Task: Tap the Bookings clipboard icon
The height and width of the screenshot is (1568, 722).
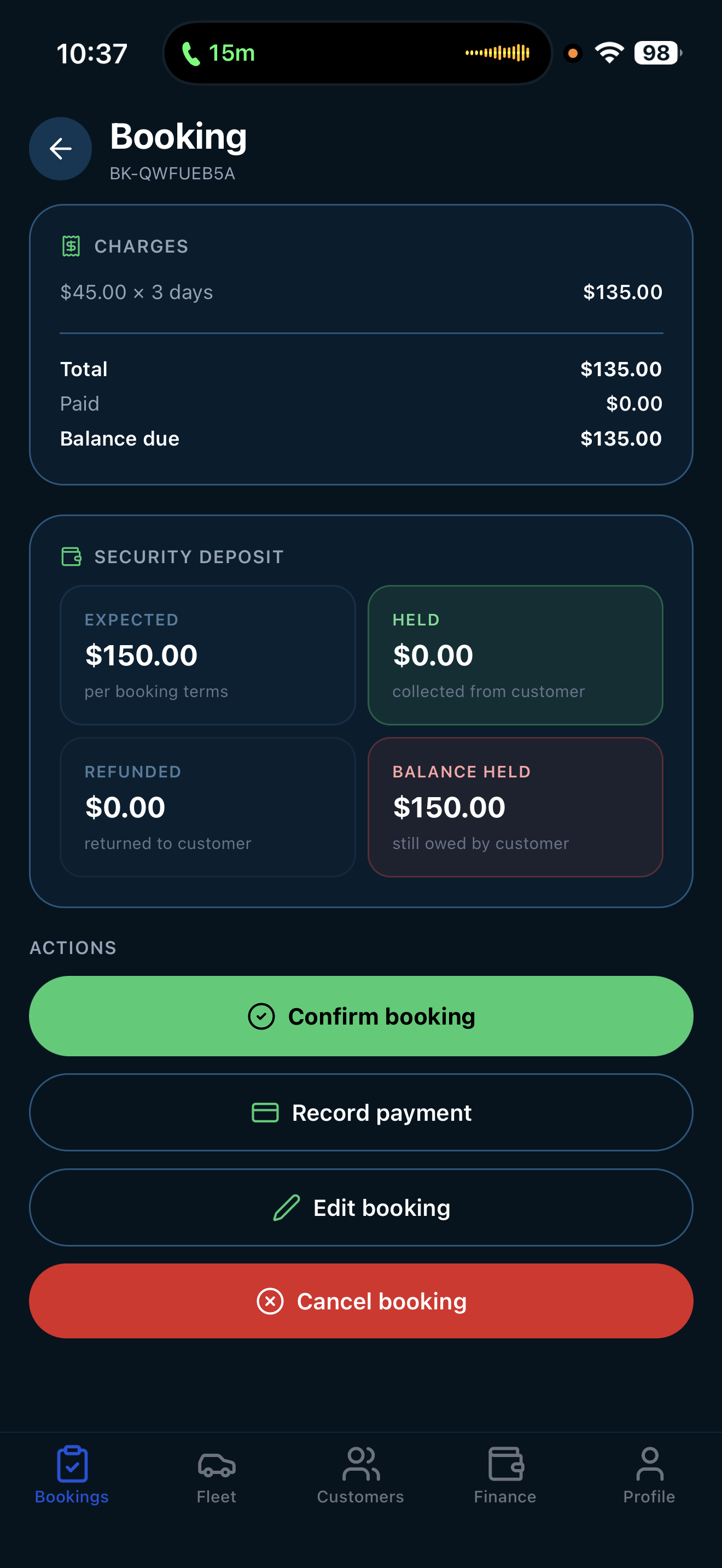Action: [x=72, y=1464]
